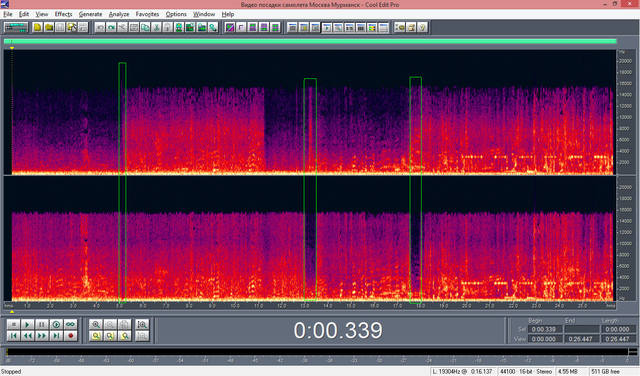
Task: Click the View End field showing 0:26.447
Action: (581, 339)
